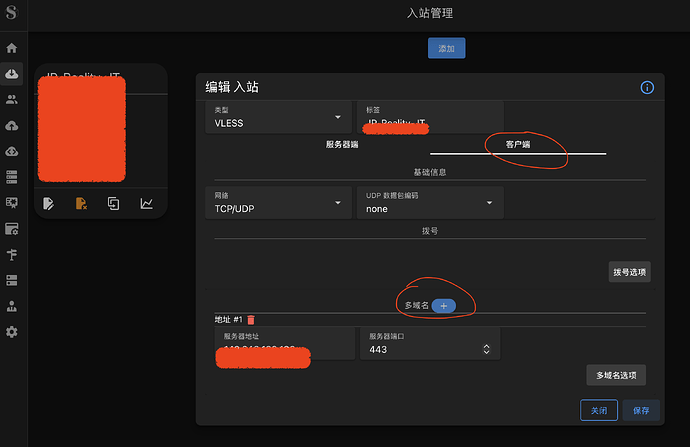Delete 地址 #1 with red trash icon
Viewport: 690px width, 447px height.
coord(251,320)
